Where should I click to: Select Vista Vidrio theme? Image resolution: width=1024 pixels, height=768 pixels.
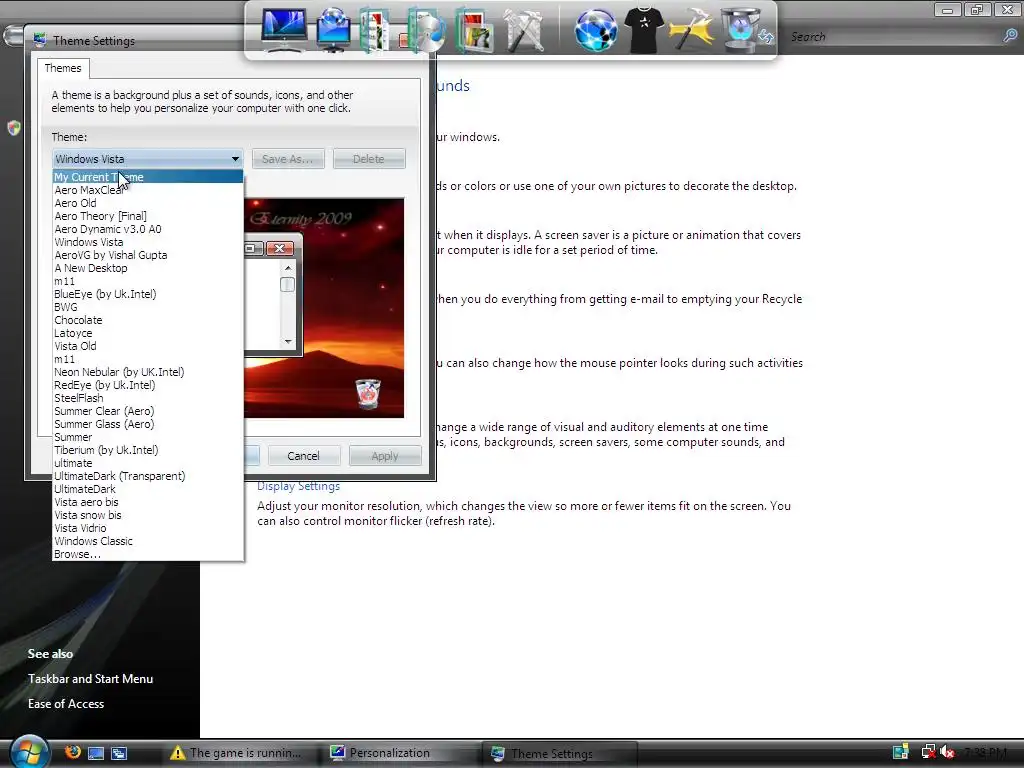coord(148,528)
